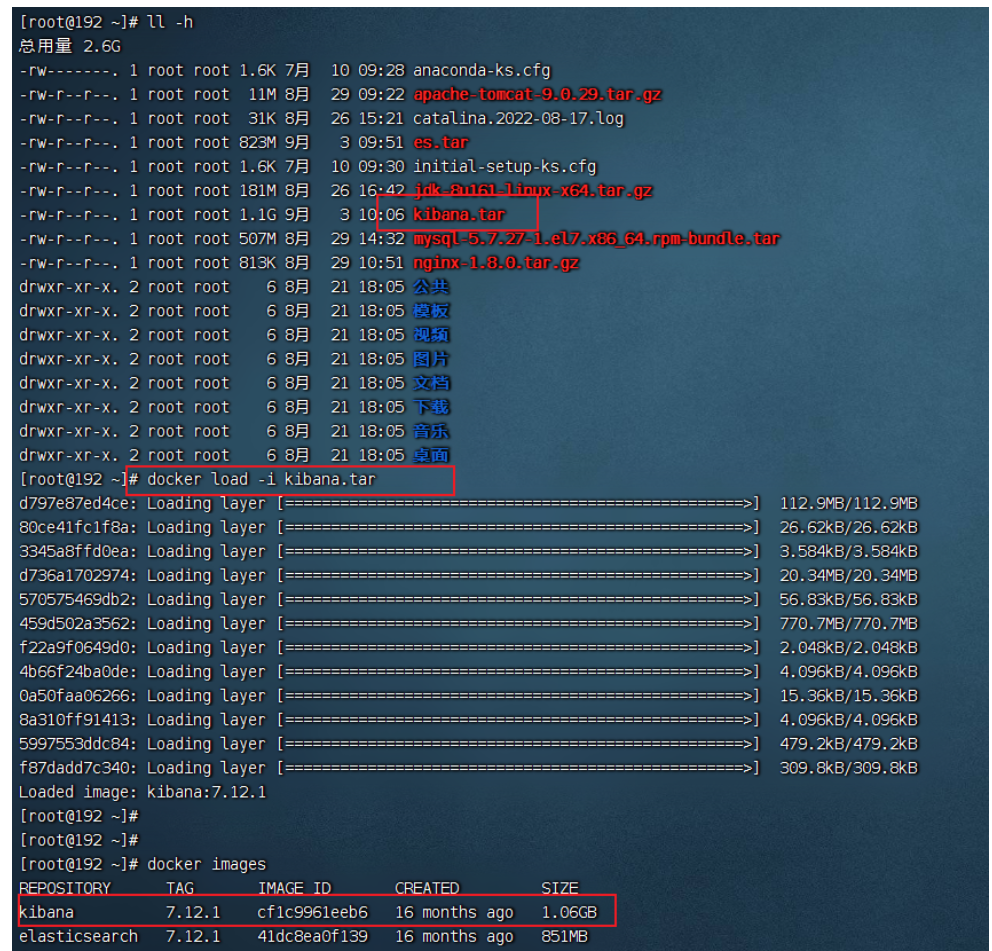
Task: Click the 文档 directory name
Action: pyautogui.click(x=431, y=383)
